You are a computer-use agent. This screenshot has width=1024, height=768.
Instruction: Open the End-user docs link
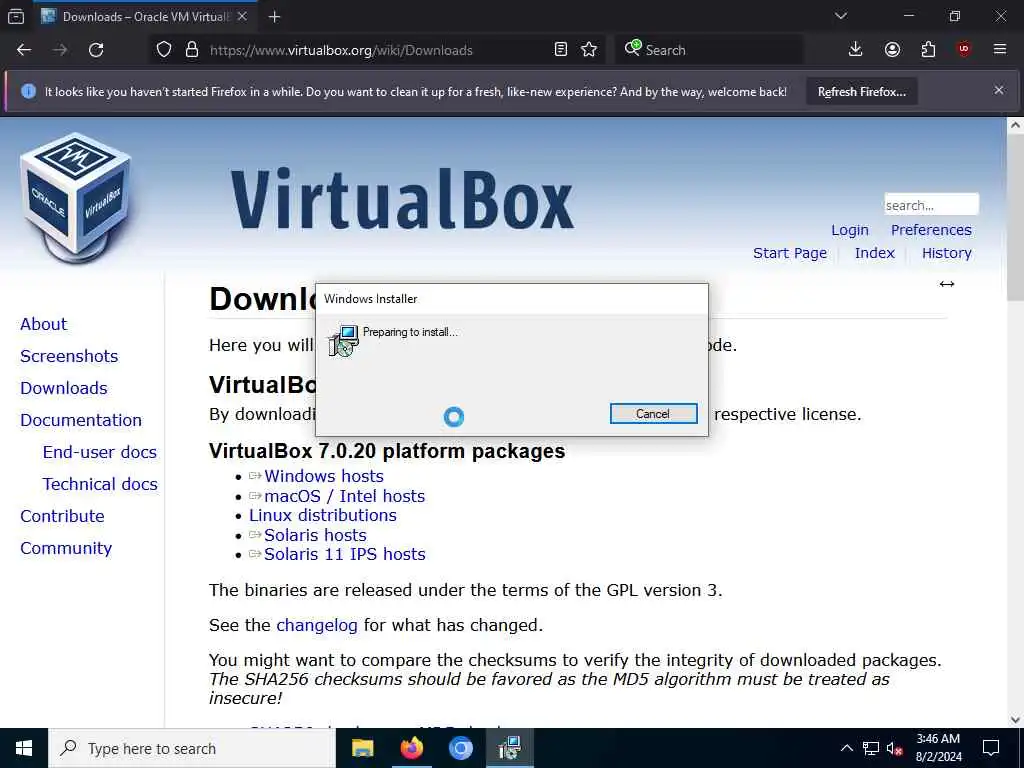pos(100,452)
